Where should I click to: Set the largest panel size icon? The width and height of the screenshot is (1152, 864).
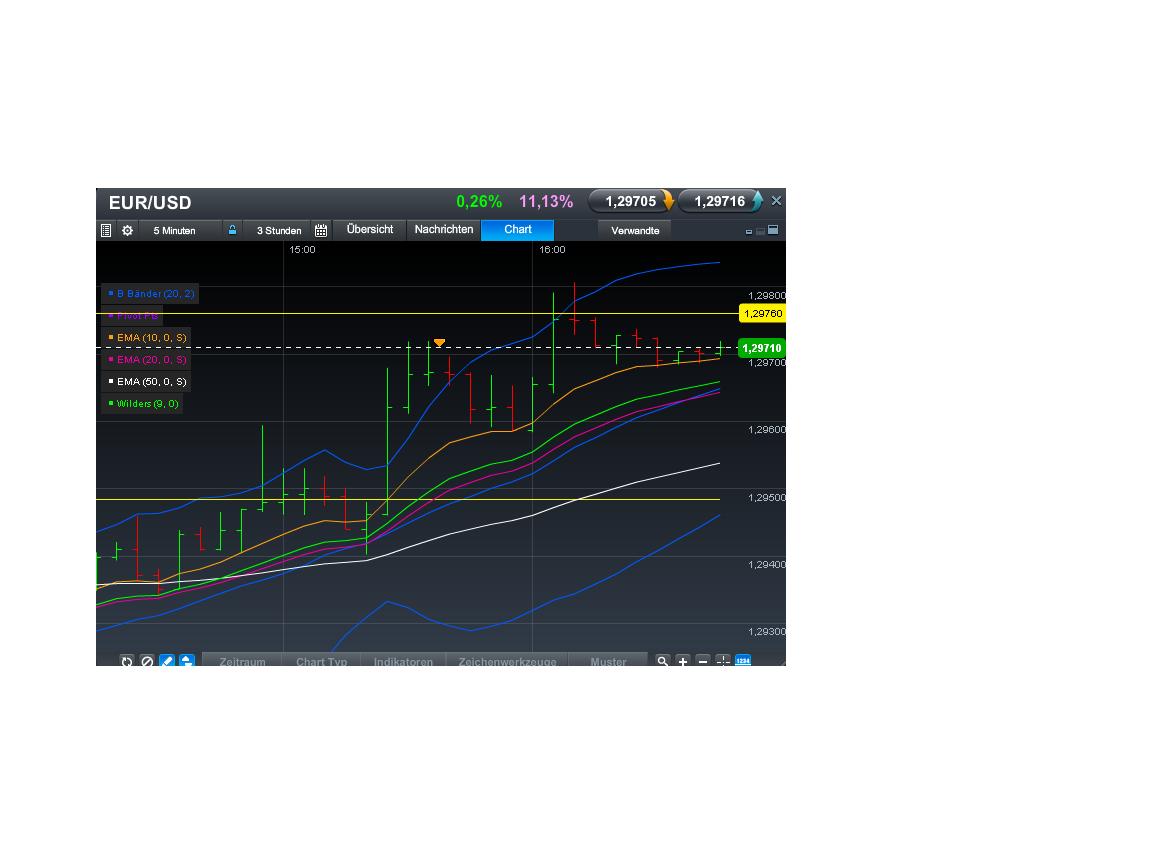click(773, 230)
